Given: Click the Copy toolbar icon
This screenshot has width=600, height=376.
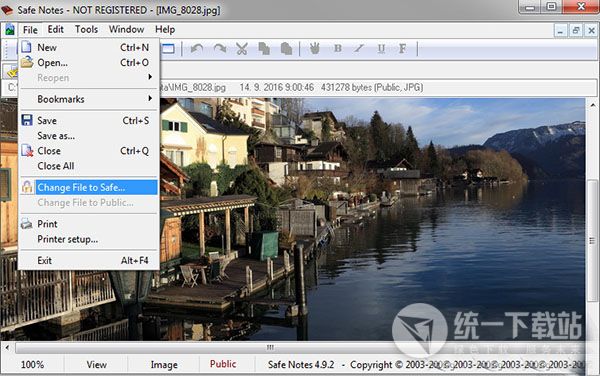Looking at the screenshot, I should click(264, 49).
